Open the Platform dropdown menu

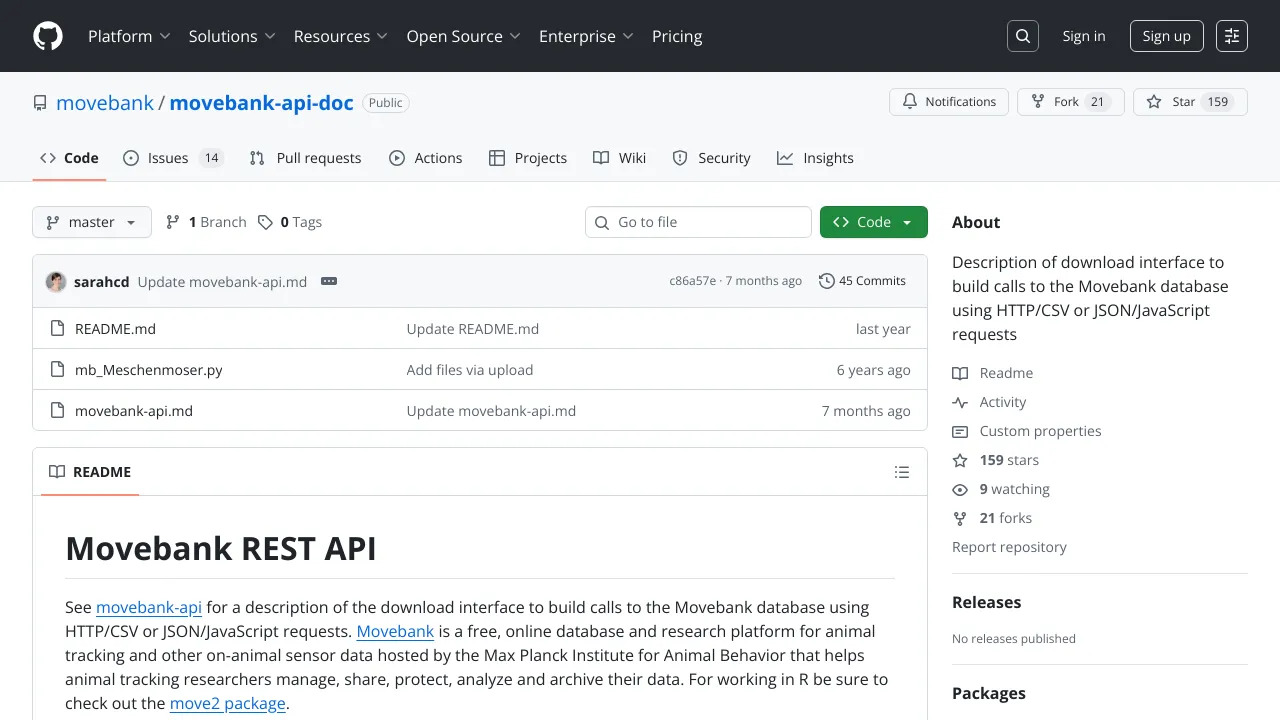tap(128, 36)
